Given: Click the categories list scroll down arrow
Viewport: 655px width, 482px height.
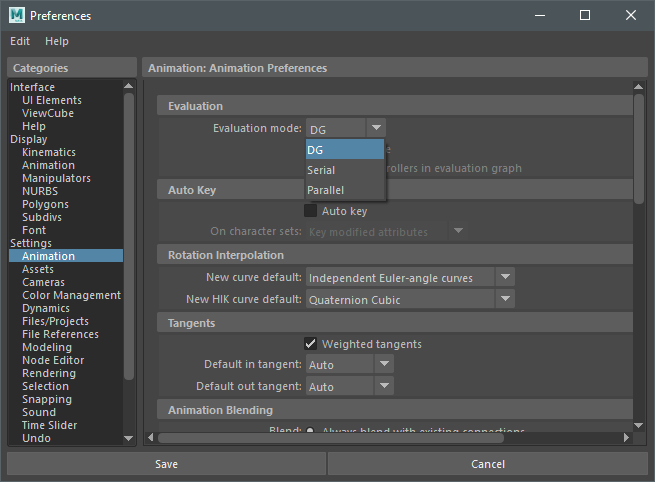Looking at the screenshot, I should (128, 437).
